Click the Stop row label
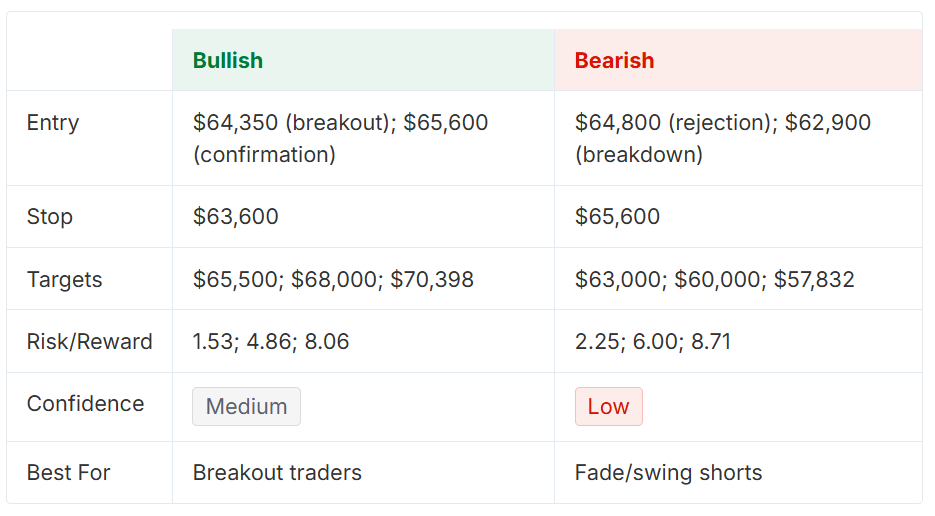 point(49,217)
